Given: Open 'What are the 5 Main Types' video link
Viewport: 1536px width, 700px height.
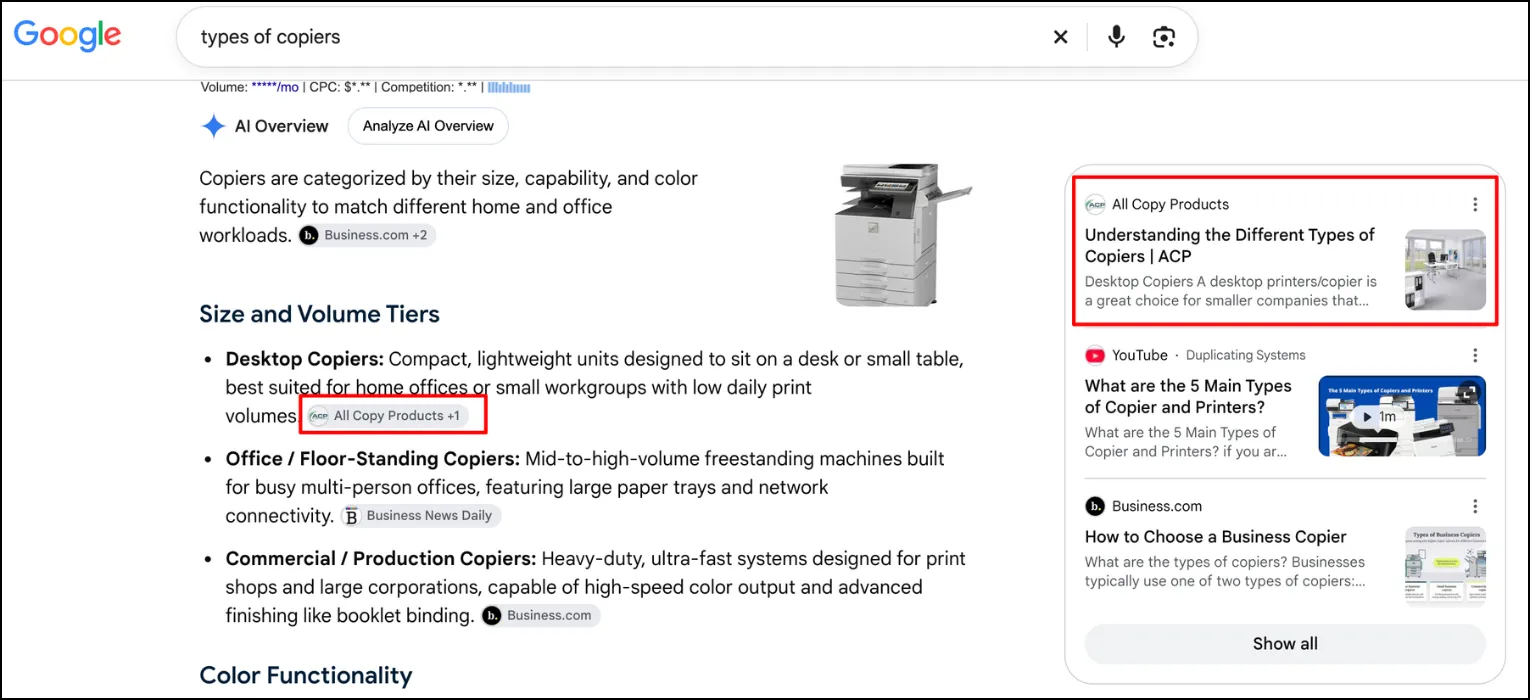Looking at the screenshot, I should point(1188,396).
